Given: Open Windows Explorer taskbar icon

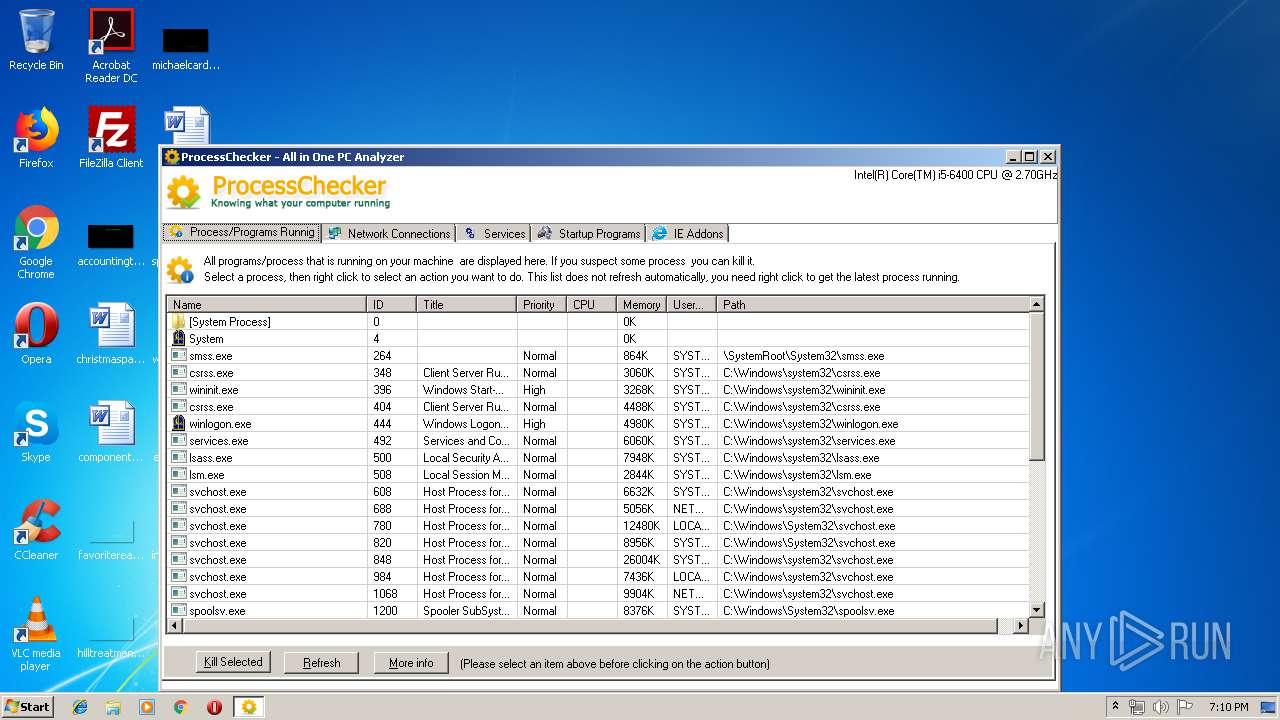Looking at the screenshot, I should 113,707.
